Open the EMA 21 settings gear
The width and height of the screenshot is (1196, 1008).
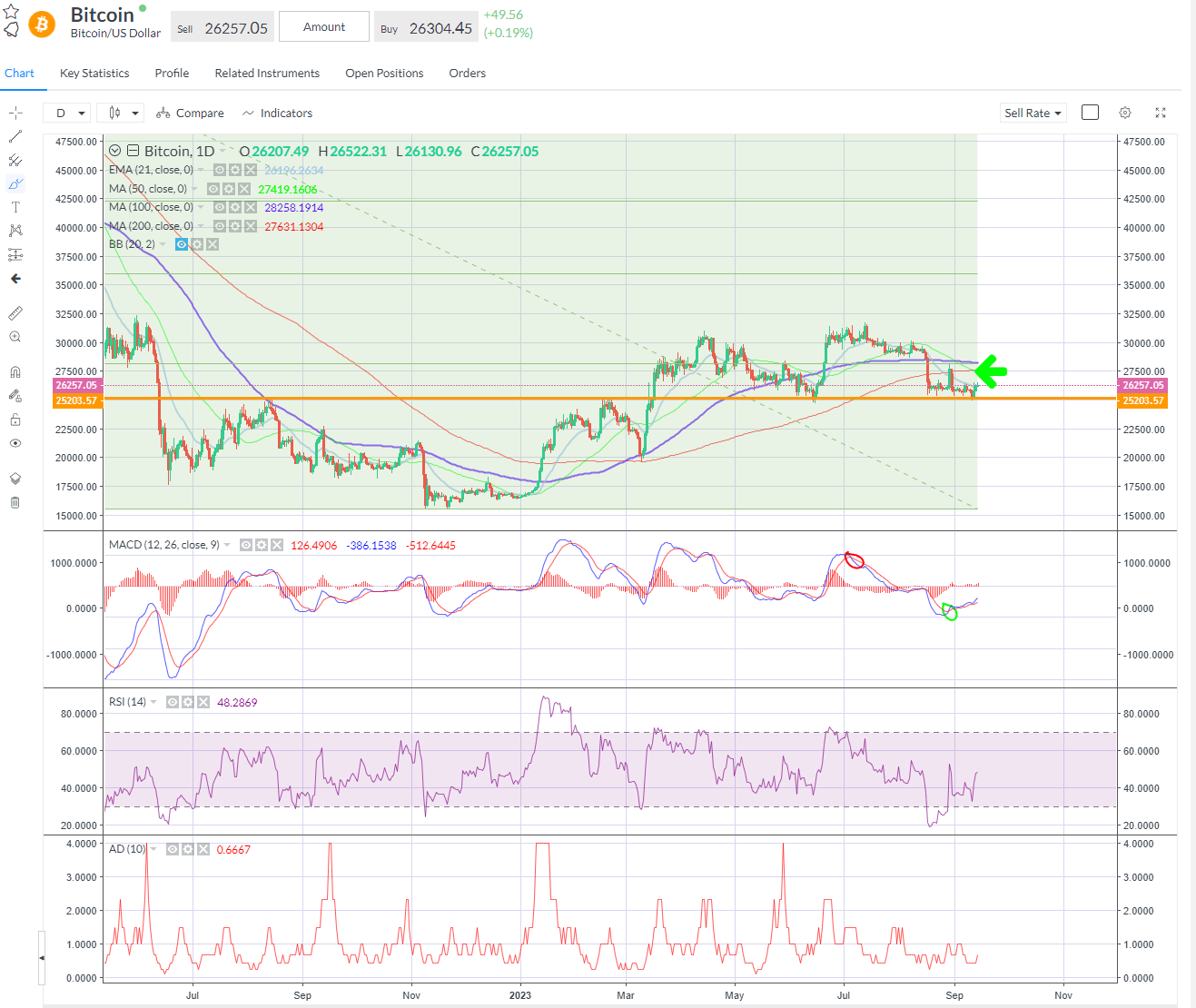[x=235, y=170]
